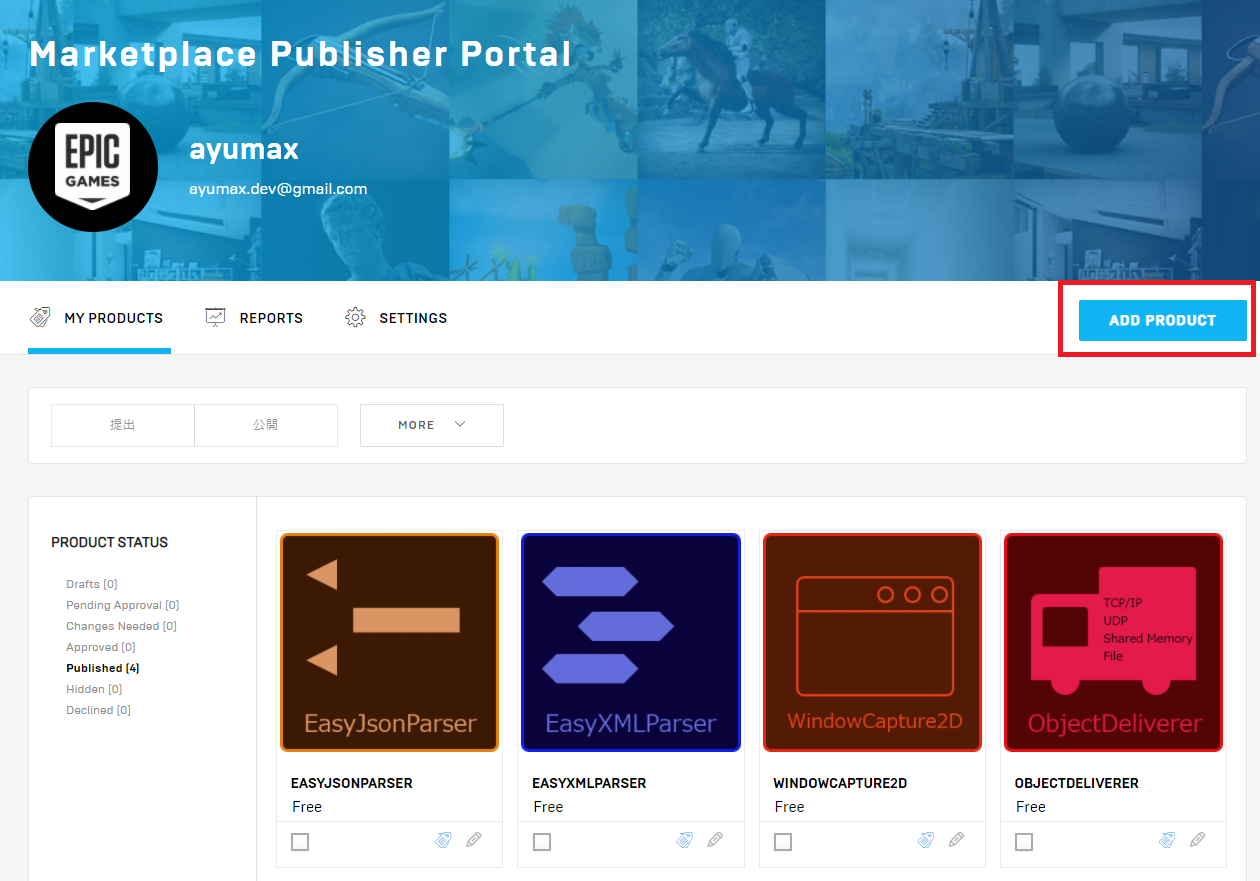This screenshot has height=881, width=1260.
Task: Click the EASYXMLPARSER product title
Action: coord(589,783)
